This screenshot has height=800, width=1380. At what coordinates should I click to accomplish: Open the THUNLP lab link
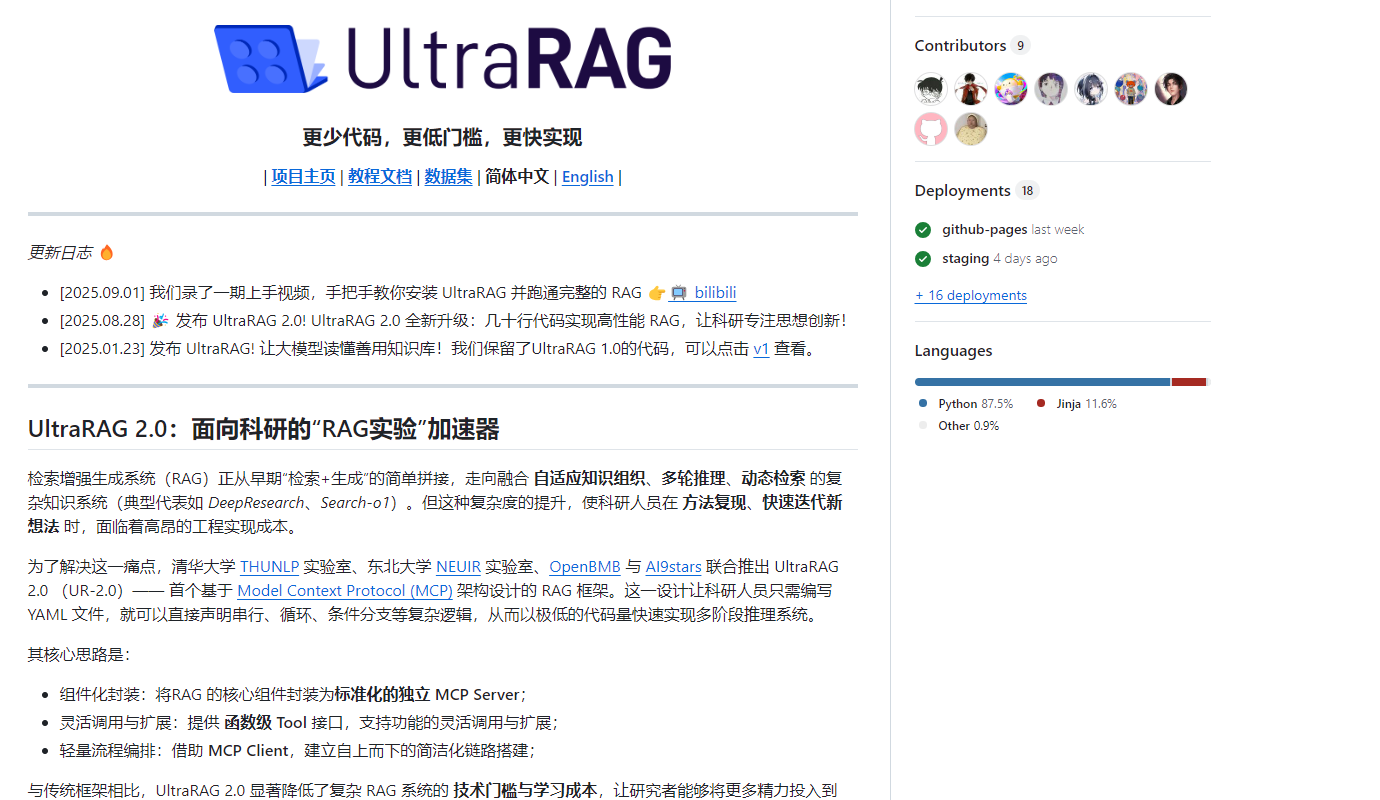tap(269, 566)
